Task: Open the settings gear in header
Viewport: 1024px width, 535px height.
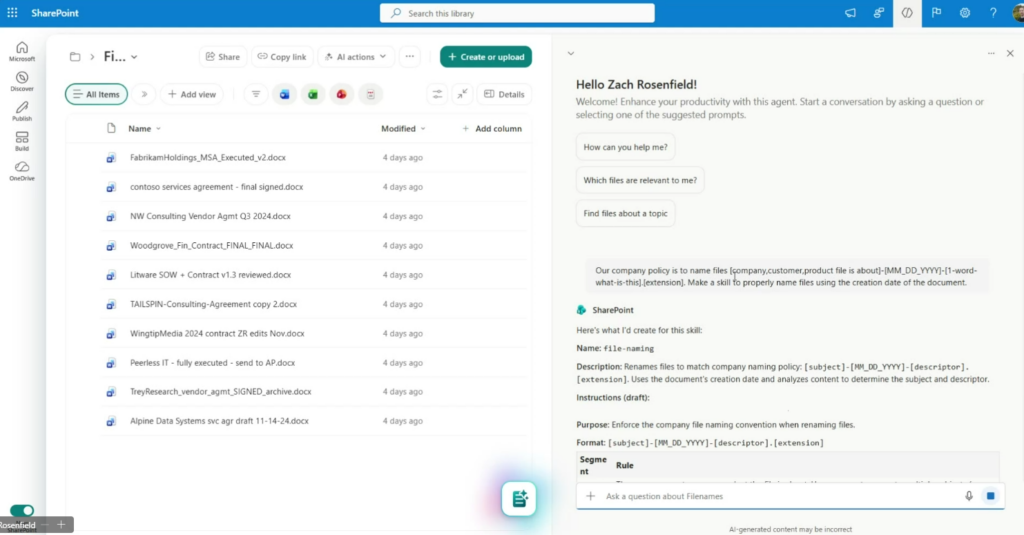Action: (x=965, y=13)
